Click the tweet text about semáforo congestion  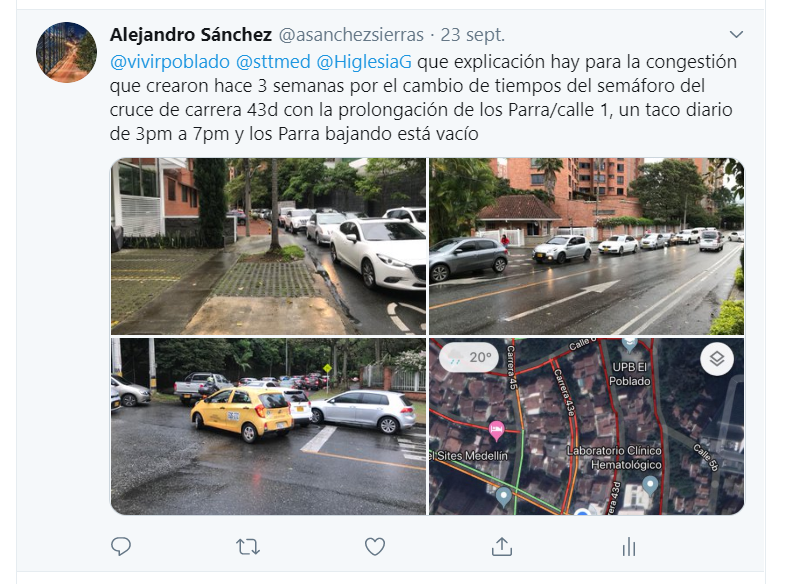423,98
